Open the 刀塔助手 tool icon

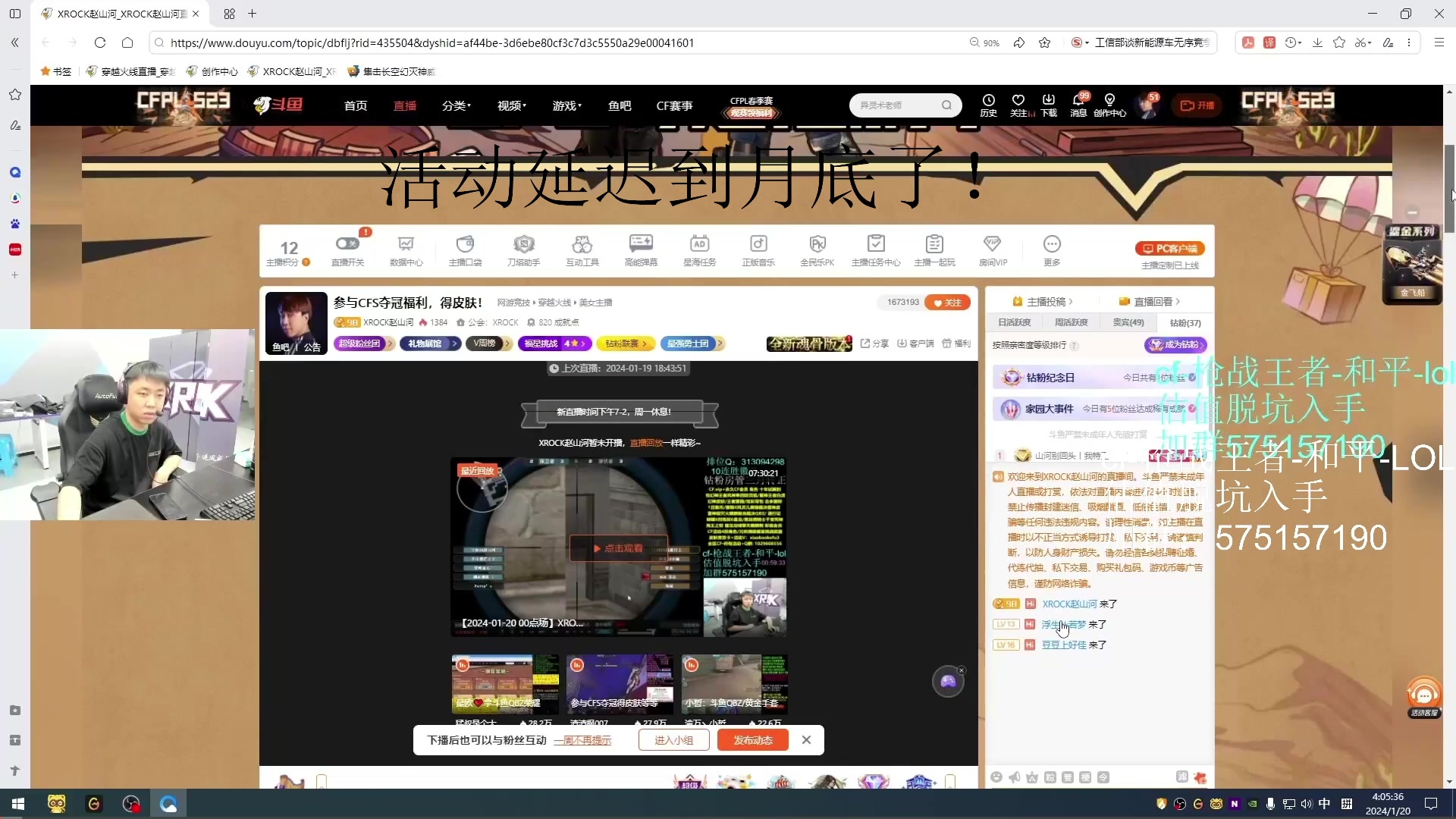tap(523, 244)
